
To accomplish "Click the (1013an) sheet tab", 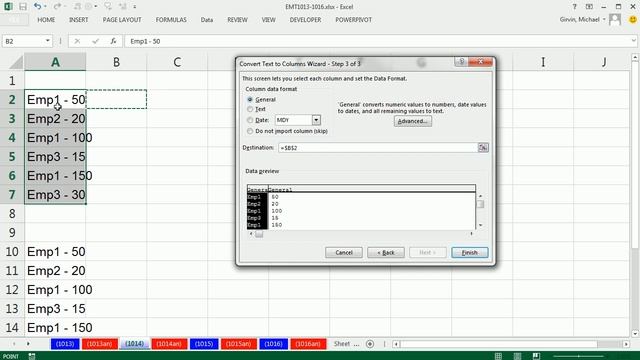I will pyautogui.click(x=100, y=344).
